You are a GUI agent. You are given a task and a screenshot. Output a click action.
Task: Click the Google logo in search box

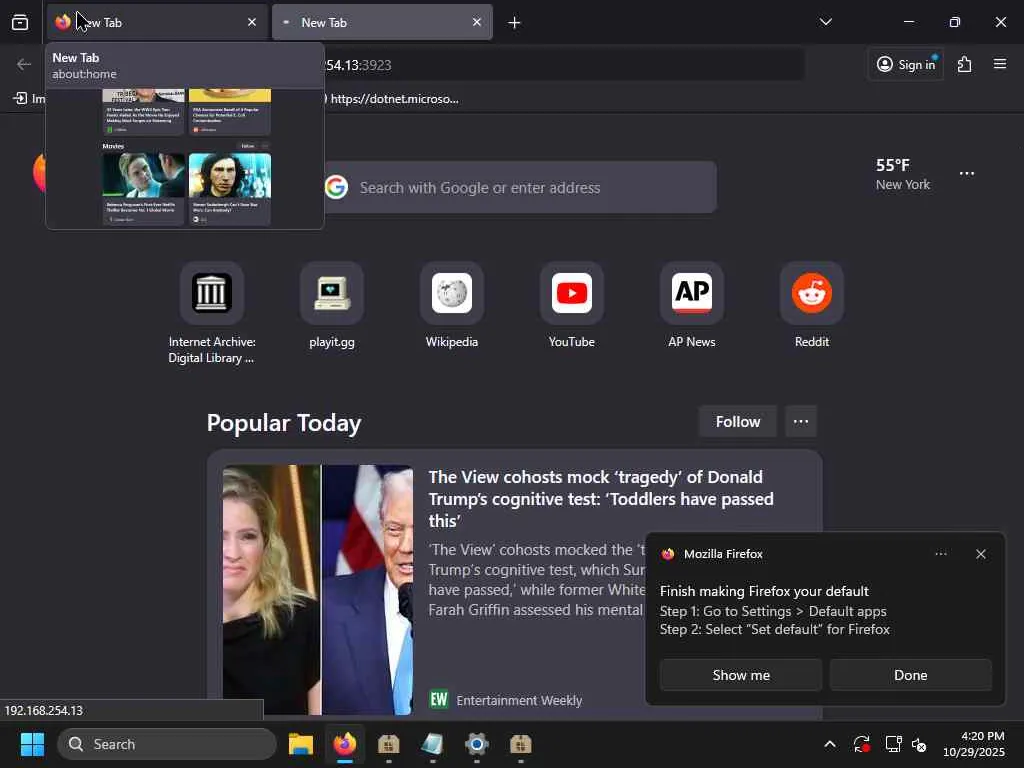click(336, 187)
